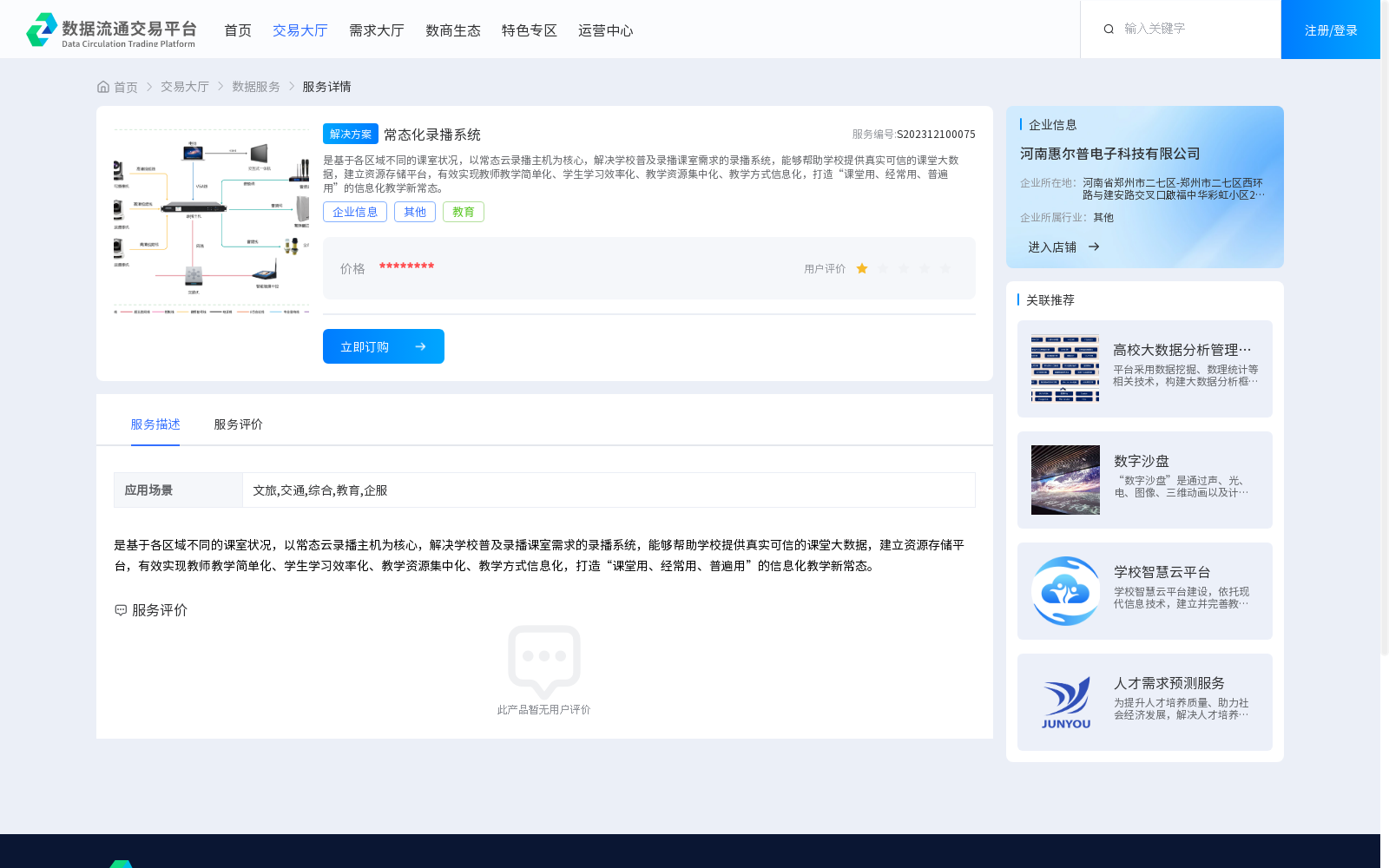Click the home icon in breadcrumb

tap(103, 87)
